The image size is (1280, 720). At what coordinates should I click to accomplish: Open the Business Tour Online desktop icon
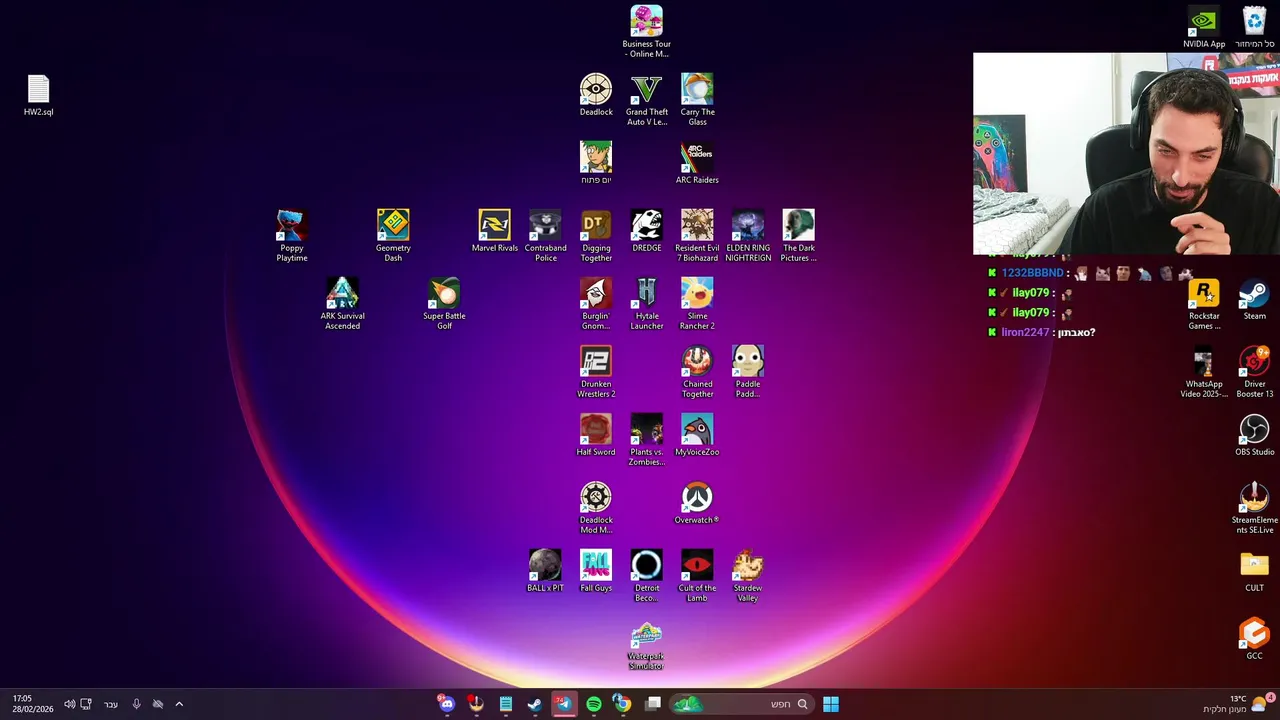pyautogui.click(x=646, y=31)
